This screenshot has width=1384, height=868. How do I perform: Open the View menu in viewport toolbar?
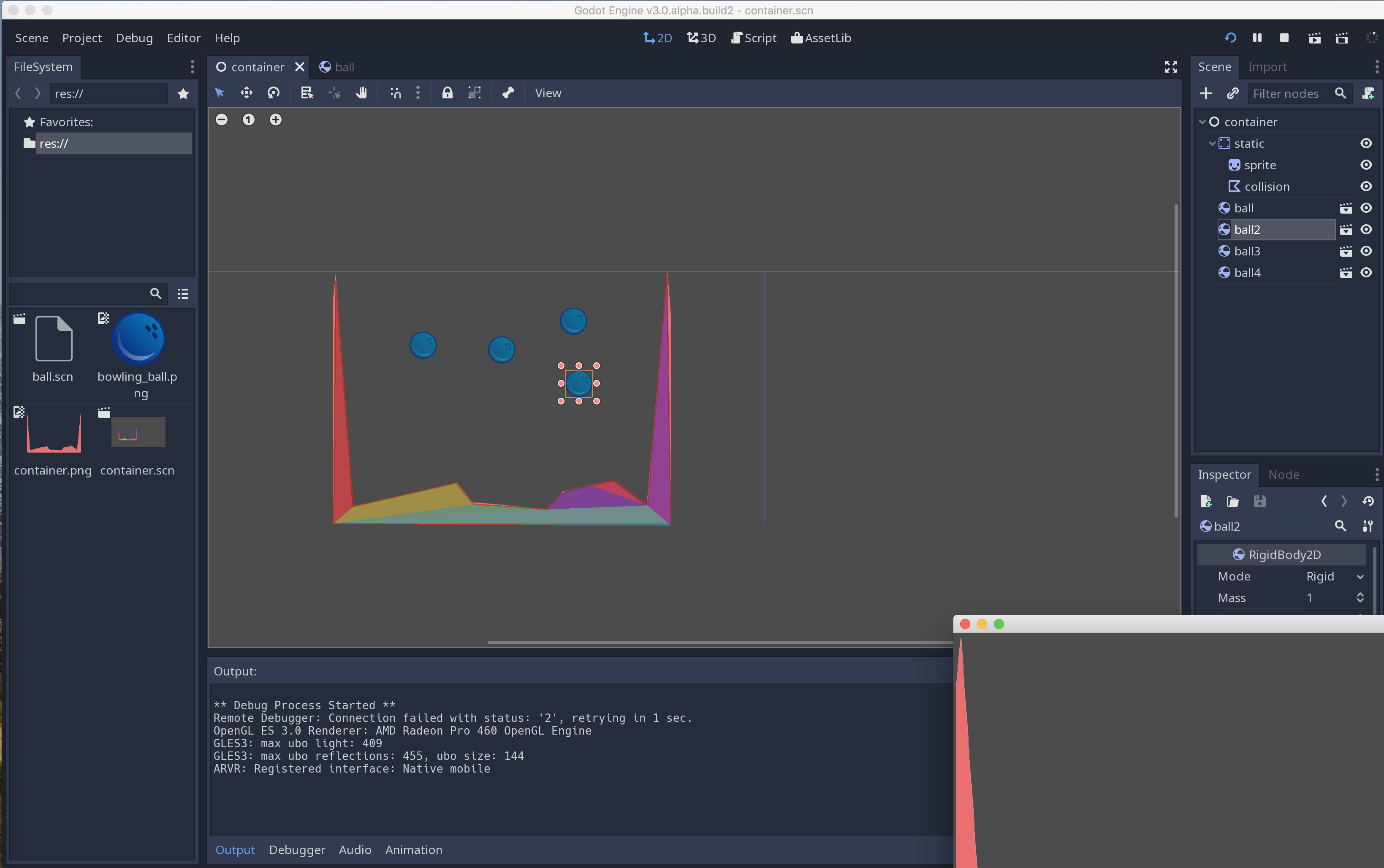pos(548,92)
